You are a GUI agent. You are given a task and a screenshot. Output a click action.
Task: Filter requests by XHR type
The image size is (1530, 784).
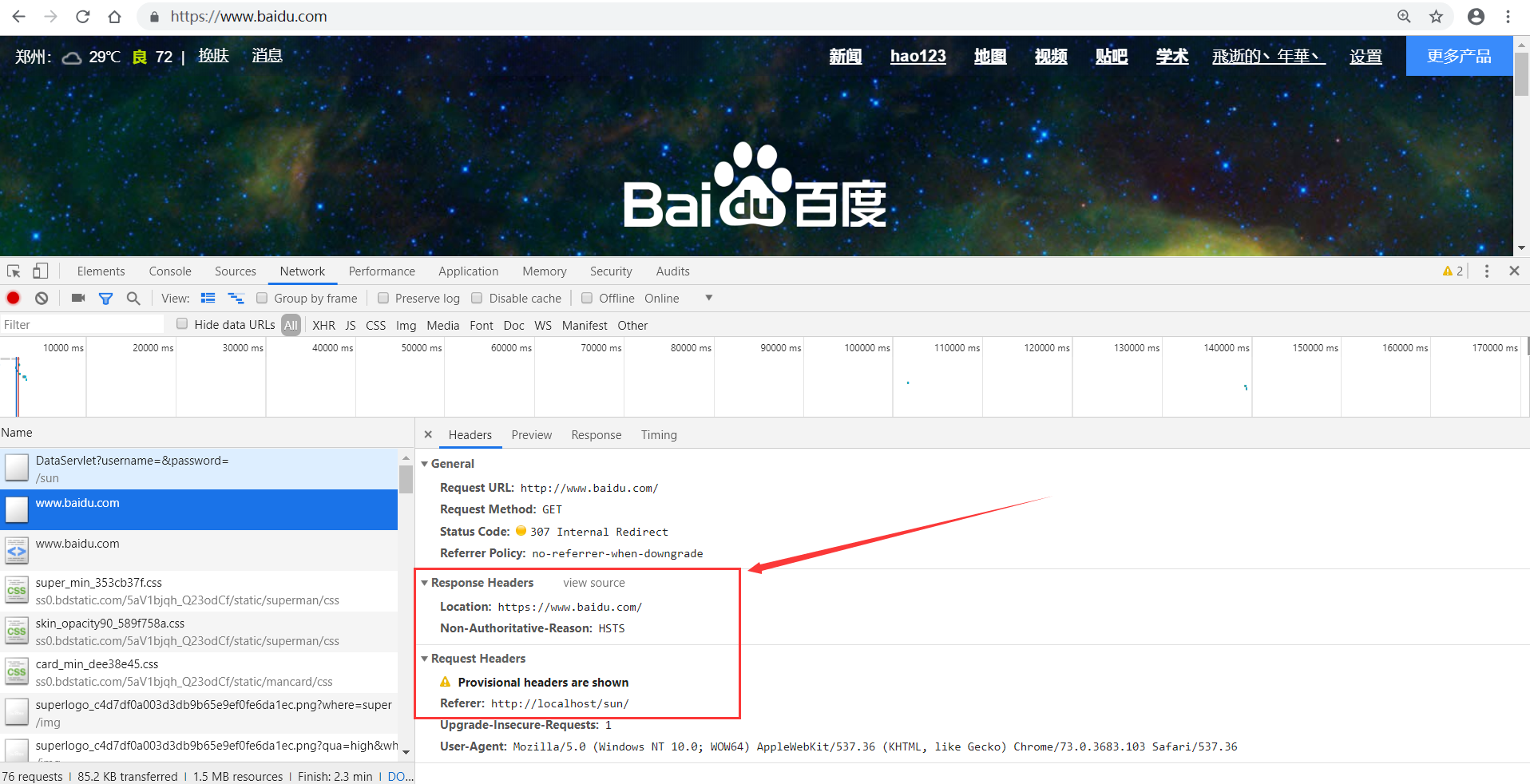coord(323,326)
